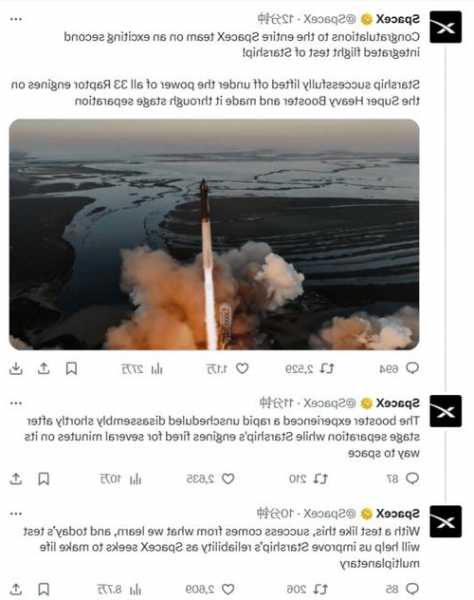Open more options on the first SpaceX tweet
Image resolution: width=474 pixels, height=600 pixels.
pyautogui.click(x=16, y=19)
